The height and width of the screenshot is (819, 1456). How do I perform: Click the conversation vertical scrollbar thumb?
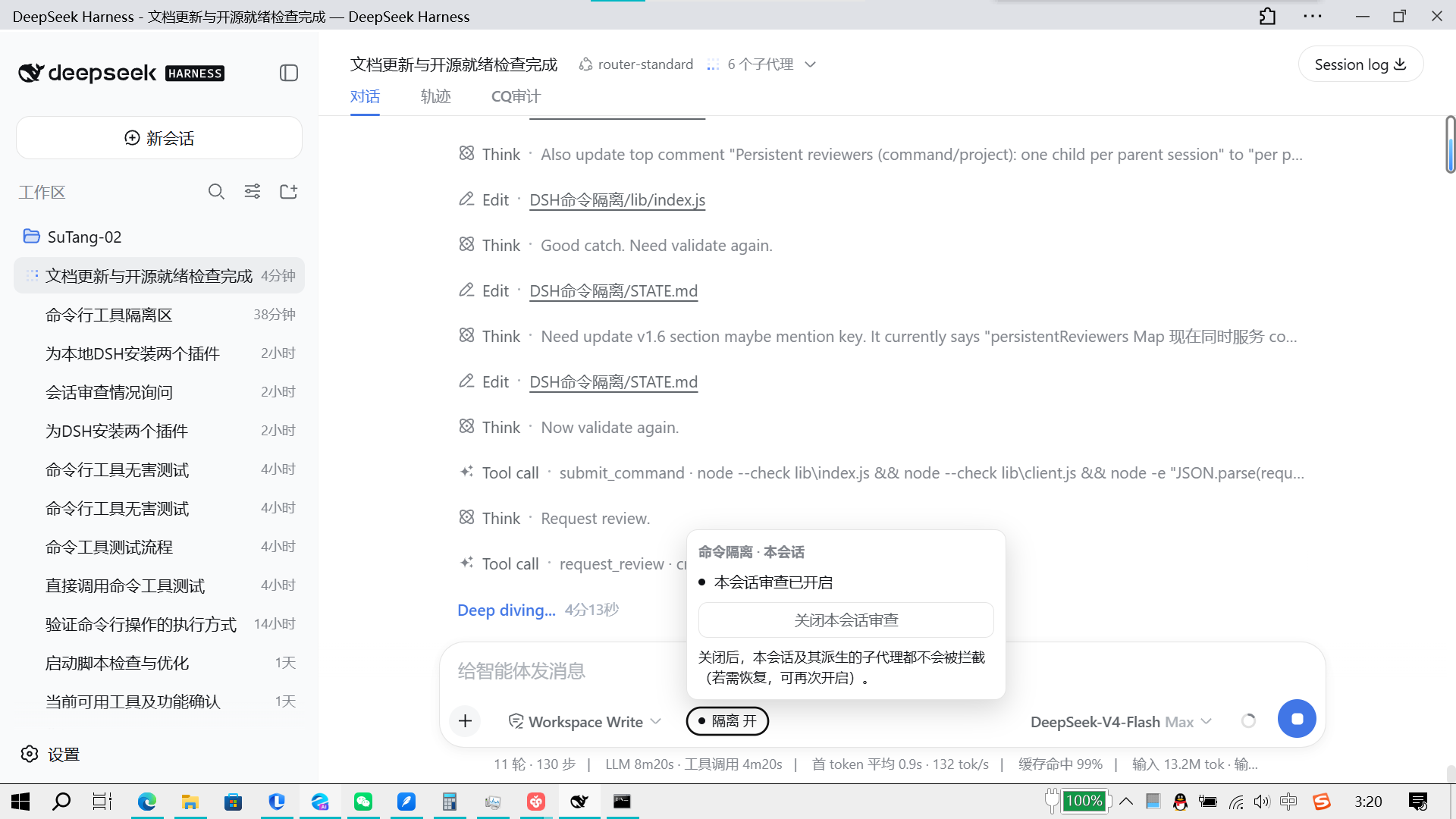point(1450,144)
